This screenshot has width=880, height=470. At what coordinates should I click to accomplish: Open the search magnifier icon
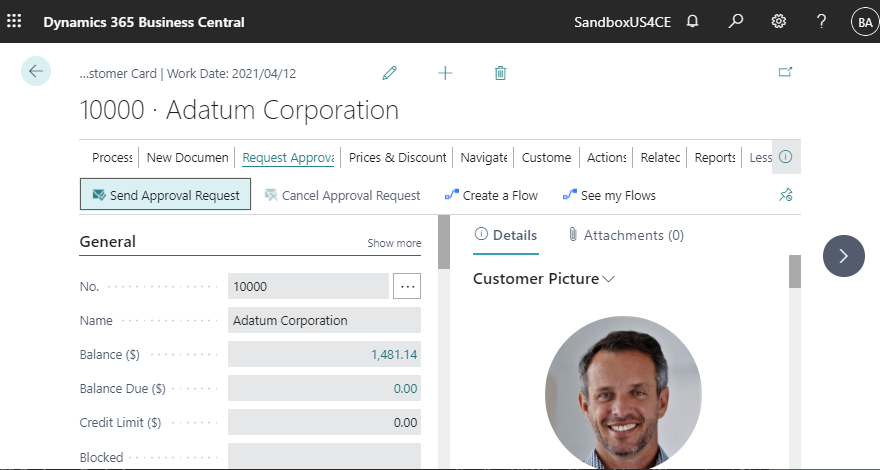[x=735, y=21]
